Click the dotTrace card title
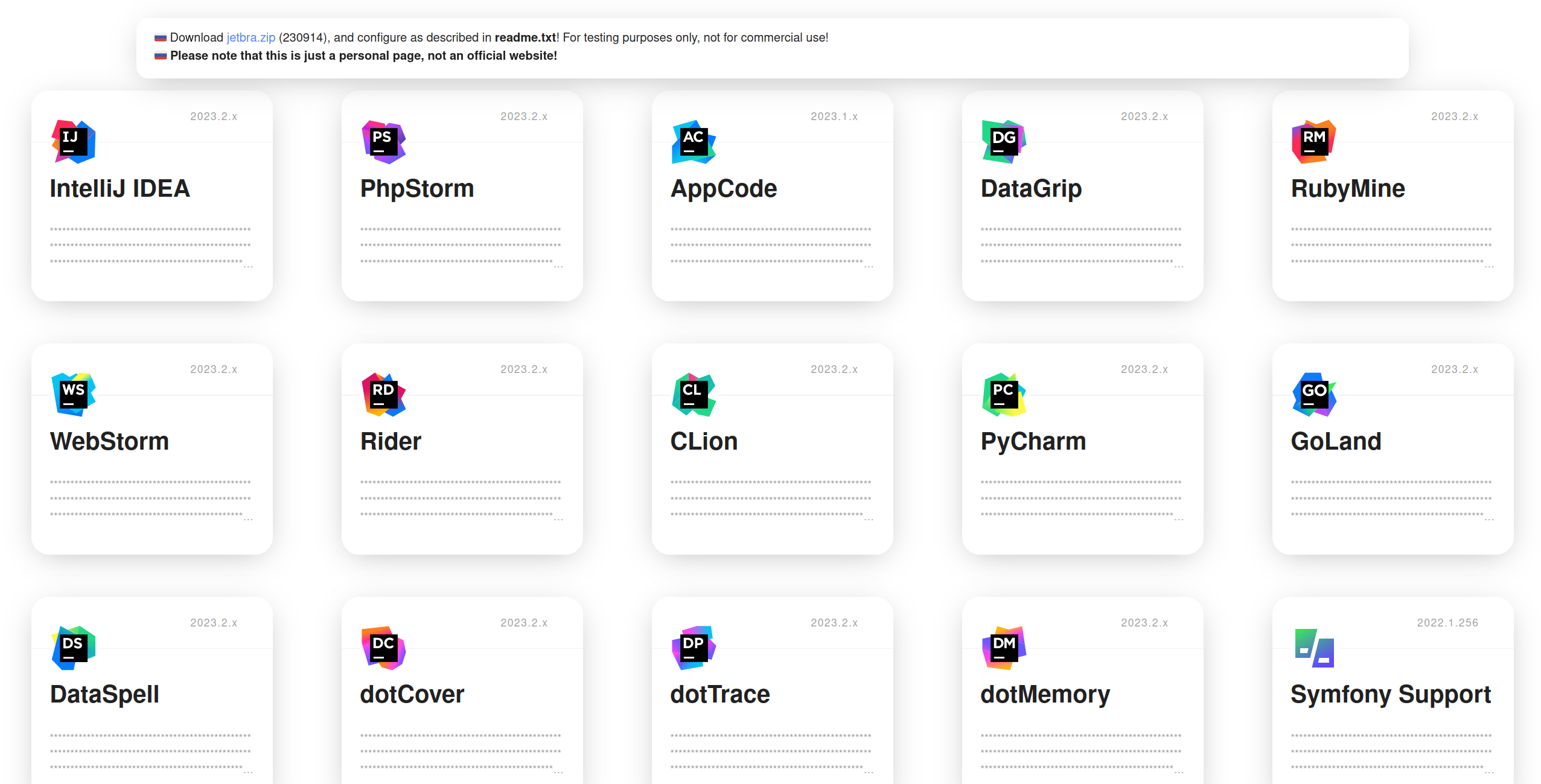Image resolution: width=1541 pixels, height=784 pixels. (719, 694)
